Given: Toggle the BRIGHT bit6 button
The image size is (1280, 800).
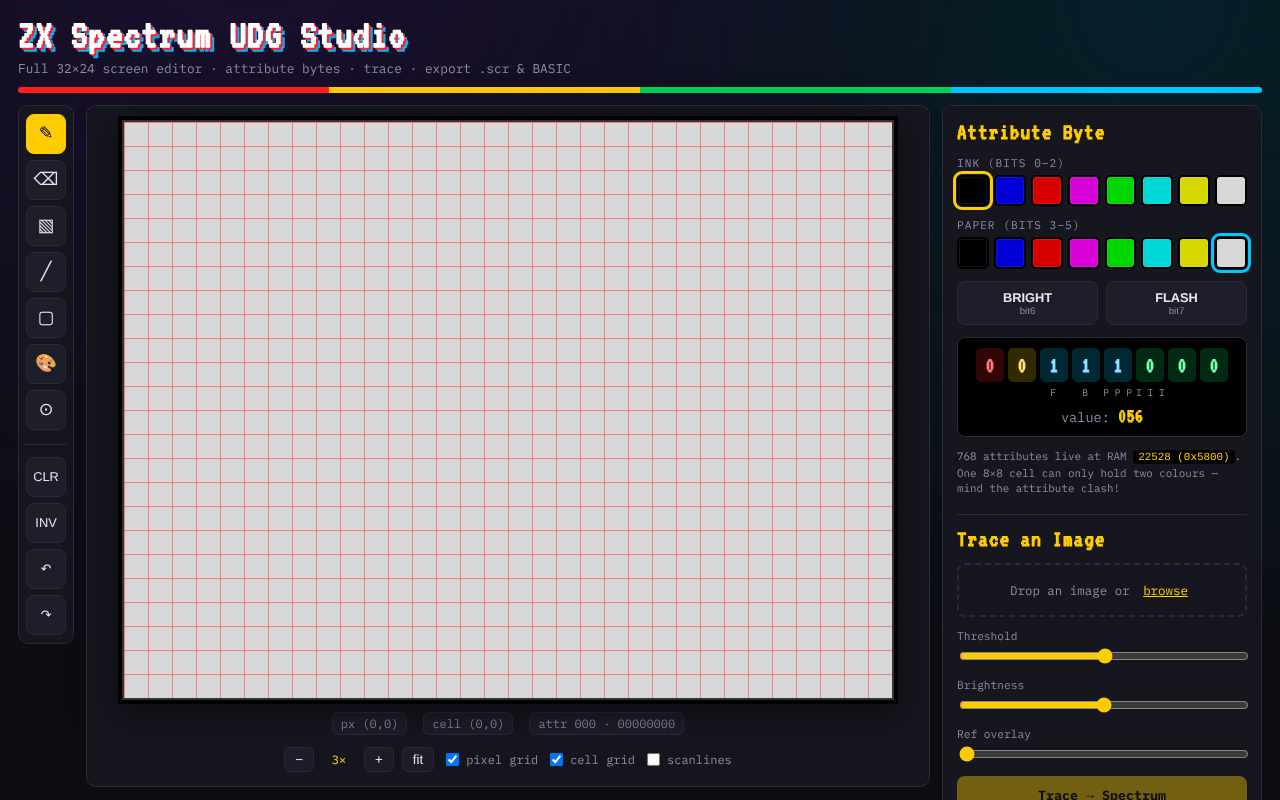Looking at the screenshot, I should (x=1027, y=303).
